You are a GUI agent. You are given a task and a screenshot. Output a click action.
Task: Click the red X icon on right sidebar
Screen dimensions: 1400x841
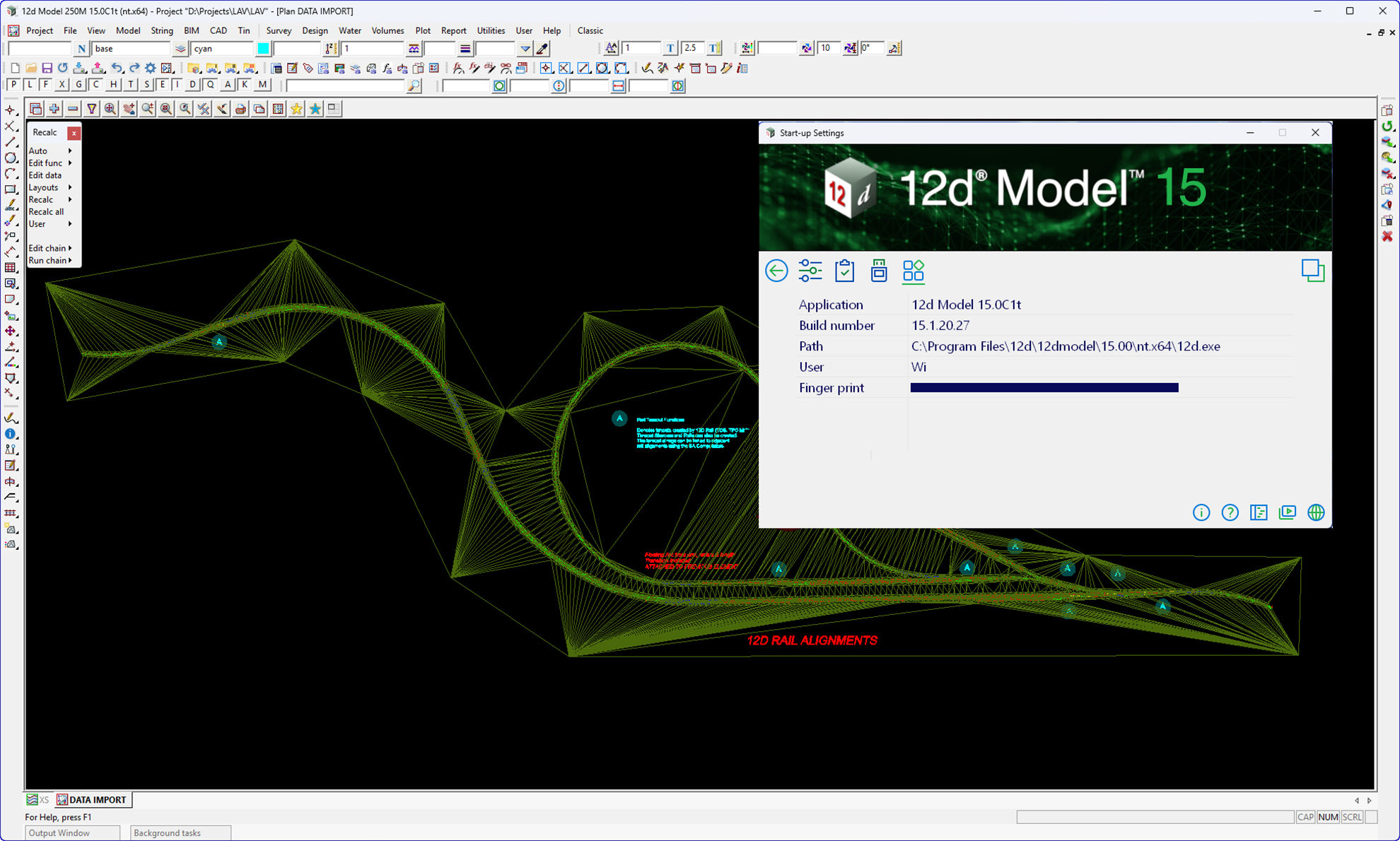pyautogui.click(x=1387, y=236)
